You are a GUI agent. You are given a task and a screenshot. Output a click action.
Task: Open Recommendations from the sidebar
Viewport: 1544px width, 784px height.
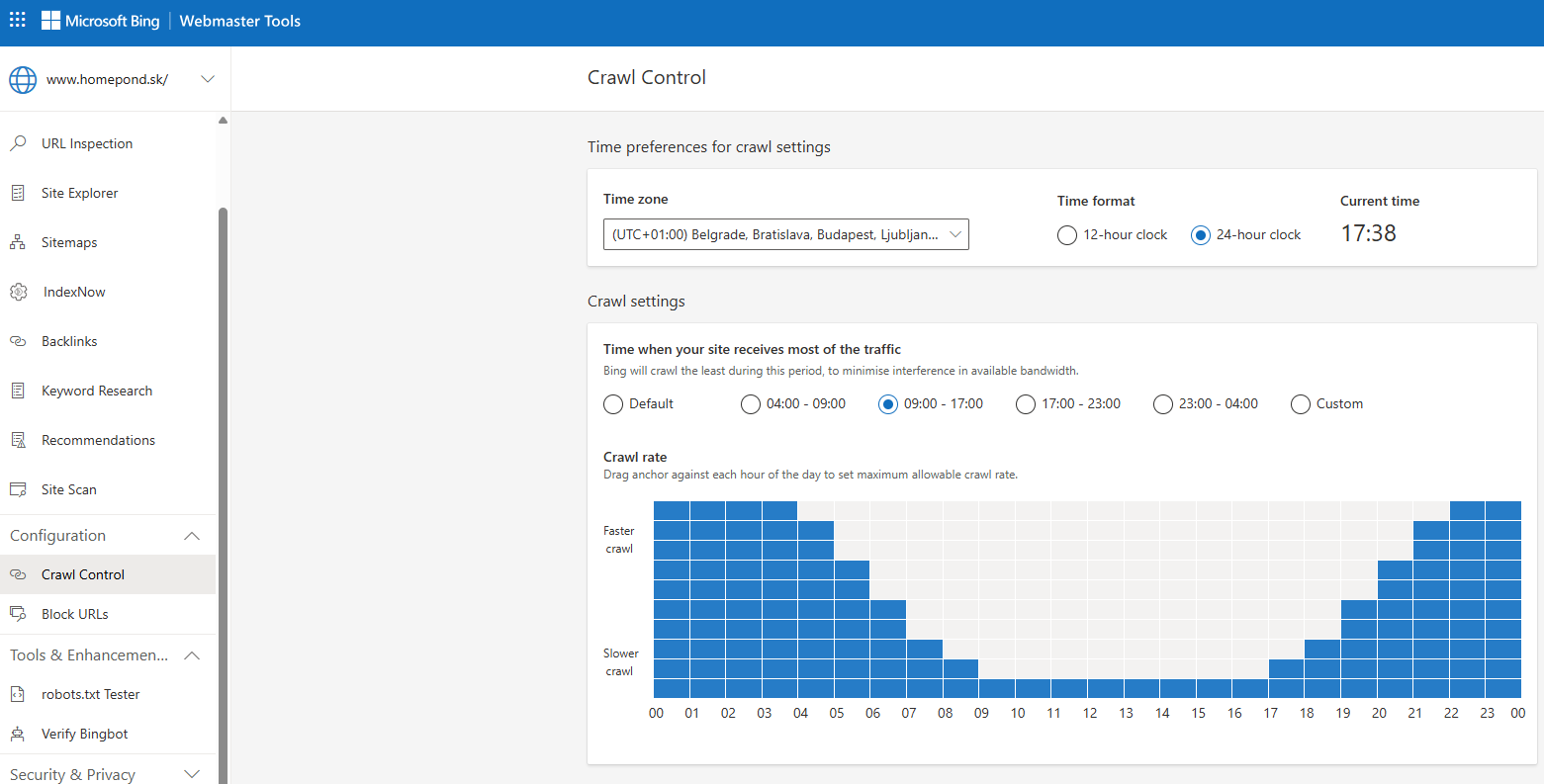[98, 440]
